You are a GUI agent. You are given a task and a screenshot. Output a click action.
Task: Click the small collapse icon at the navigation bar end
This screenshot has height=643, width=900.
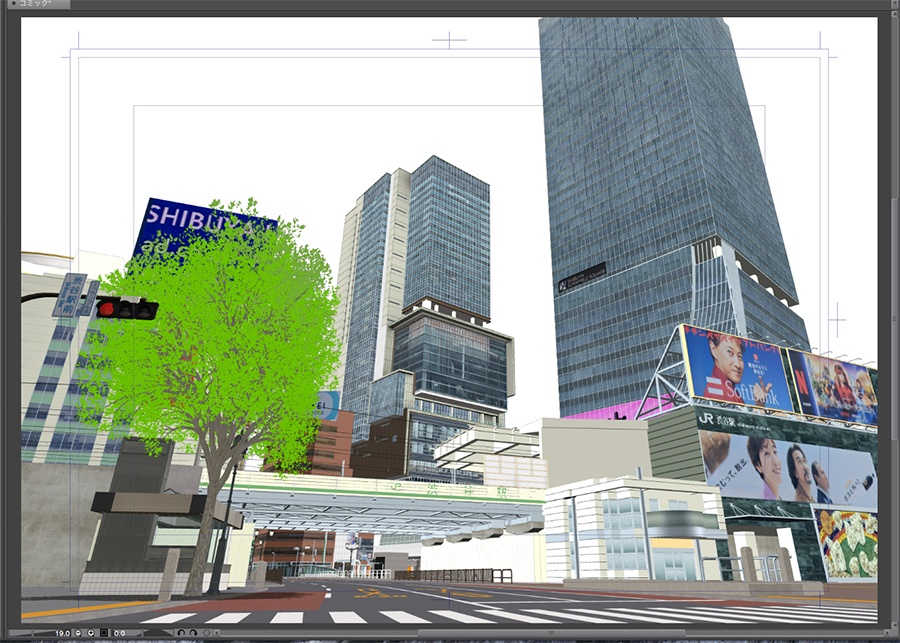tap(218, 631)
